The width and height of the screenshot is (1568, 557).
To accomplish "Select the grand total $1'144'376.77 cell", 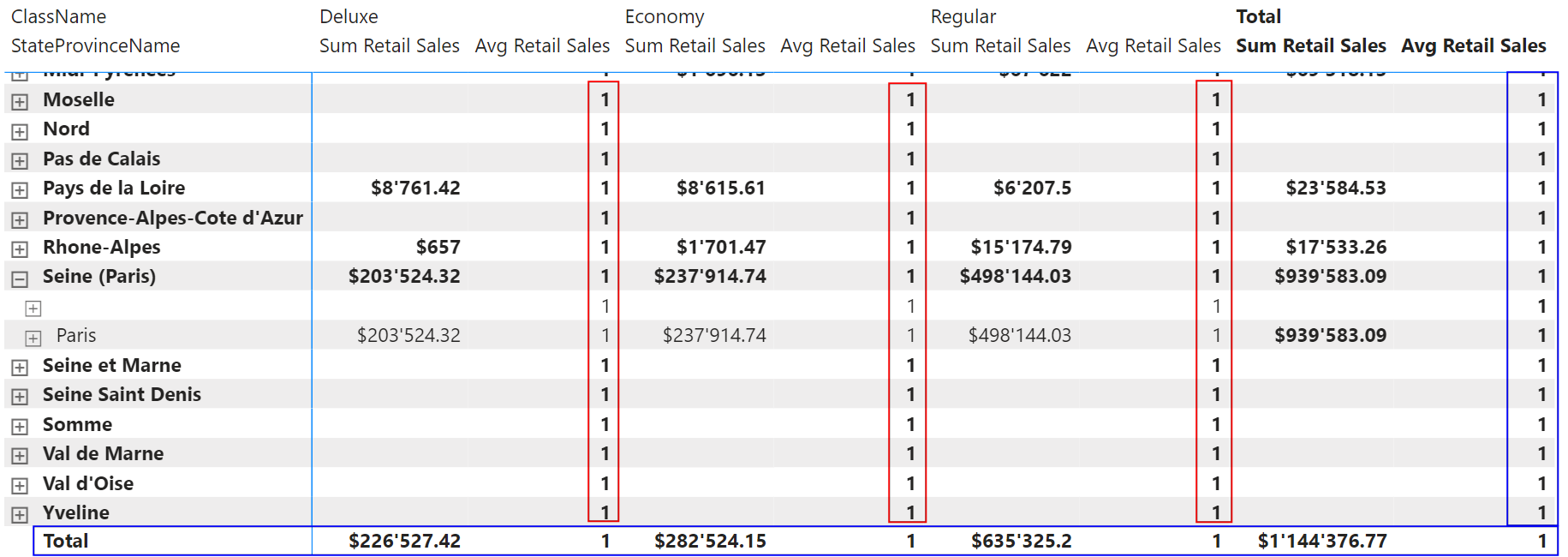I will click(x=1322, y=541).
